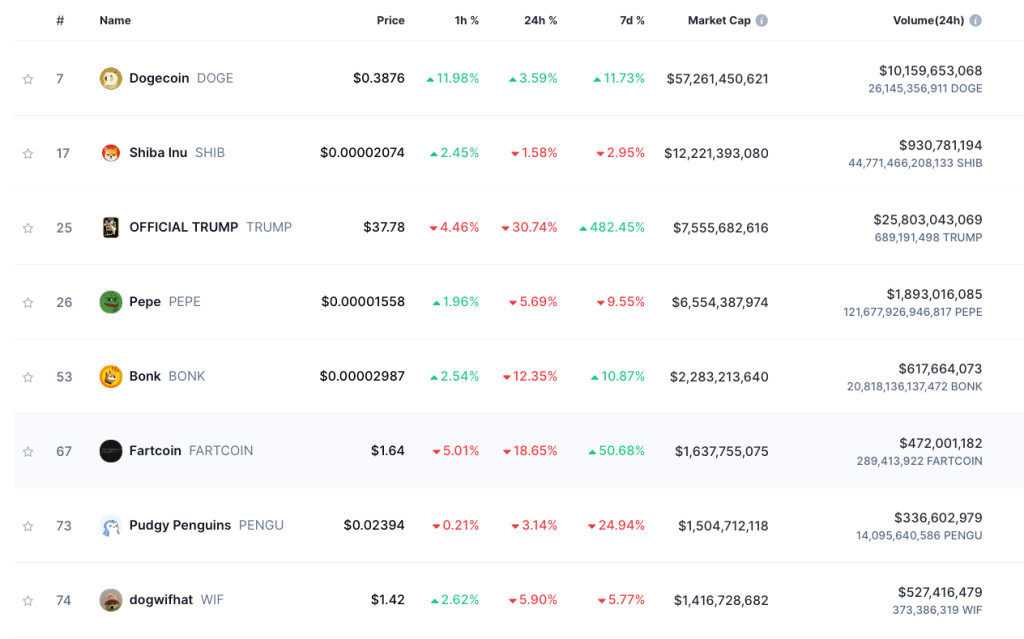This screenshot has width=1024, height=639.
Task: Sort coins by the Name header
Action: point(115,20)
